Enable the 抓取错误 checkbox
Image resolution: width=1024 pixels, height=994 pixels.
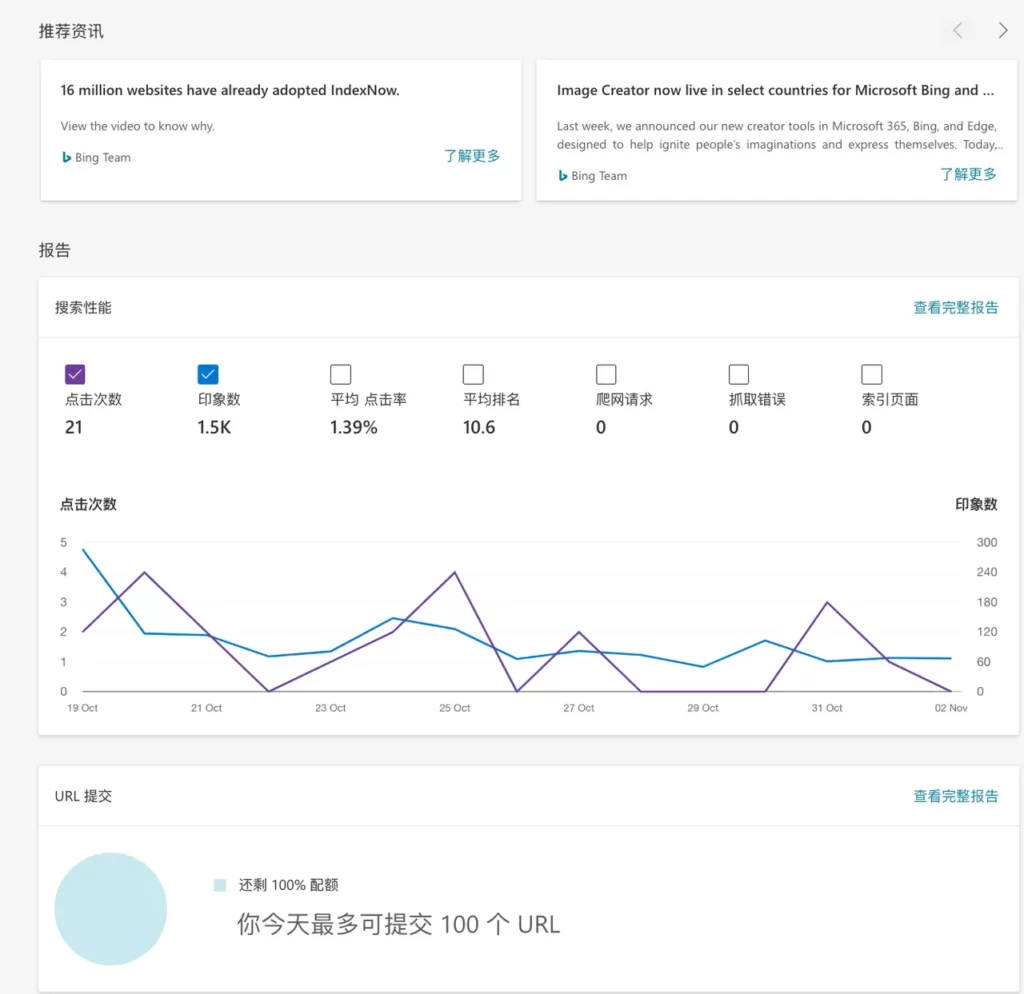739,374
